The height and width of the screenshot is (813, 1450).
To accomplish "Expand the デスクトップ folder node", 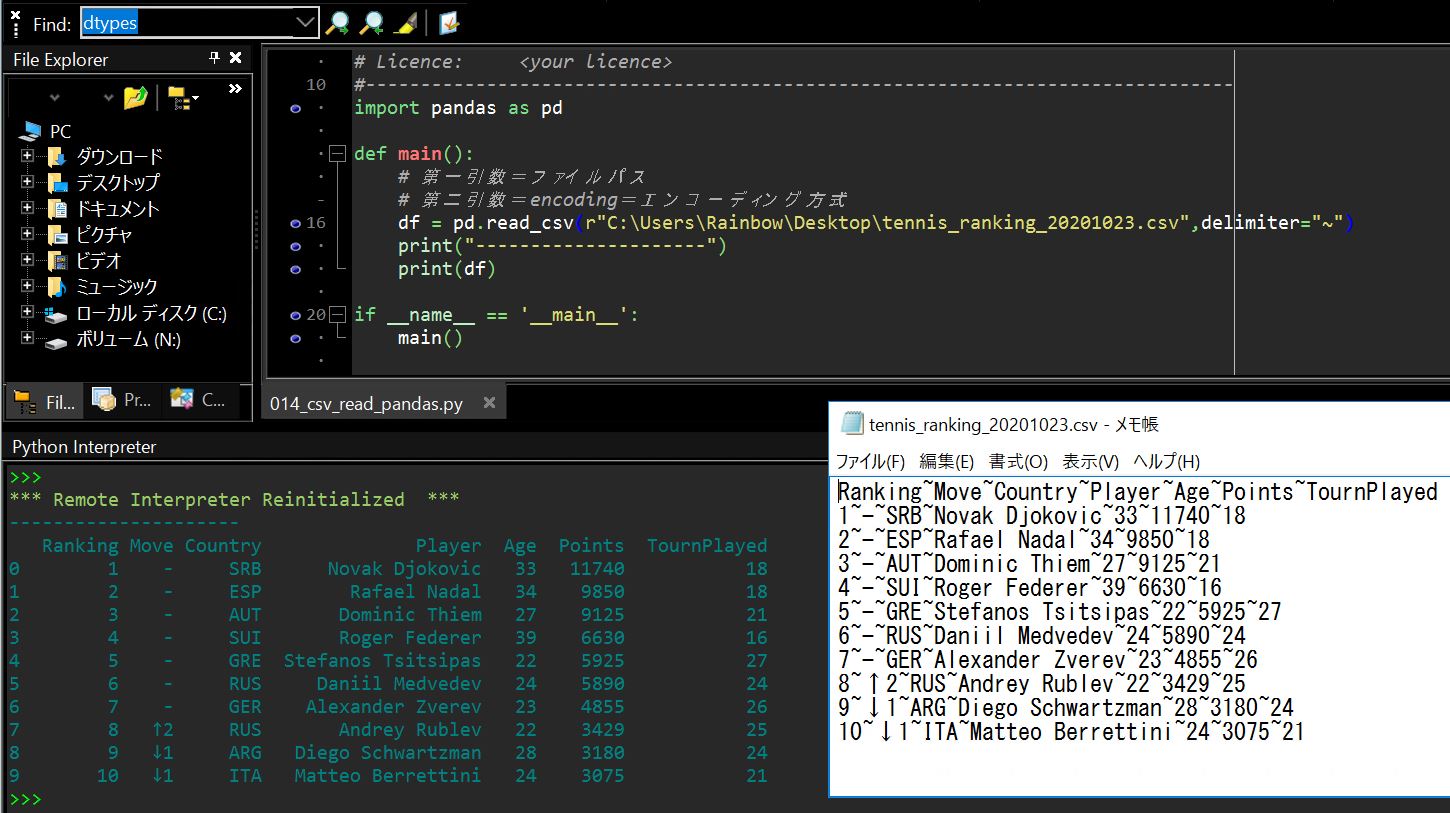I will coord(27,182).
